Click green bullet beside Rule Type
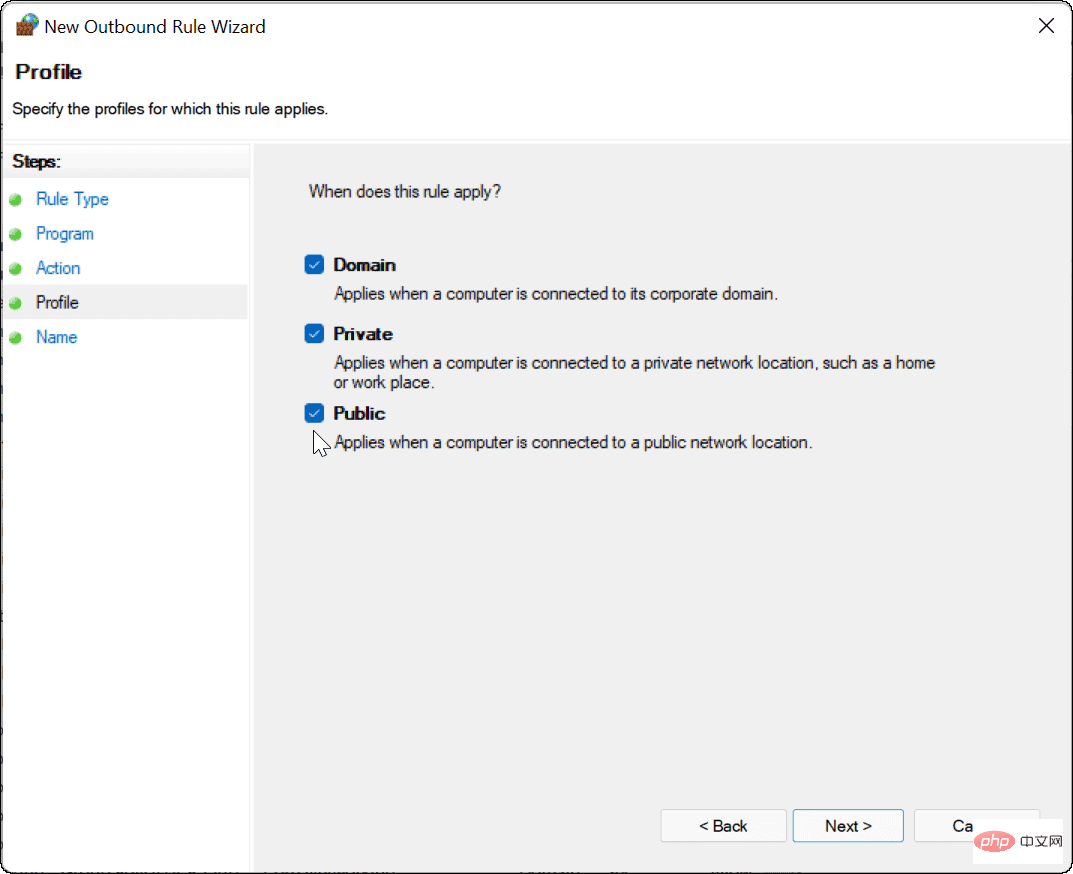 click(x=16, y=200)
